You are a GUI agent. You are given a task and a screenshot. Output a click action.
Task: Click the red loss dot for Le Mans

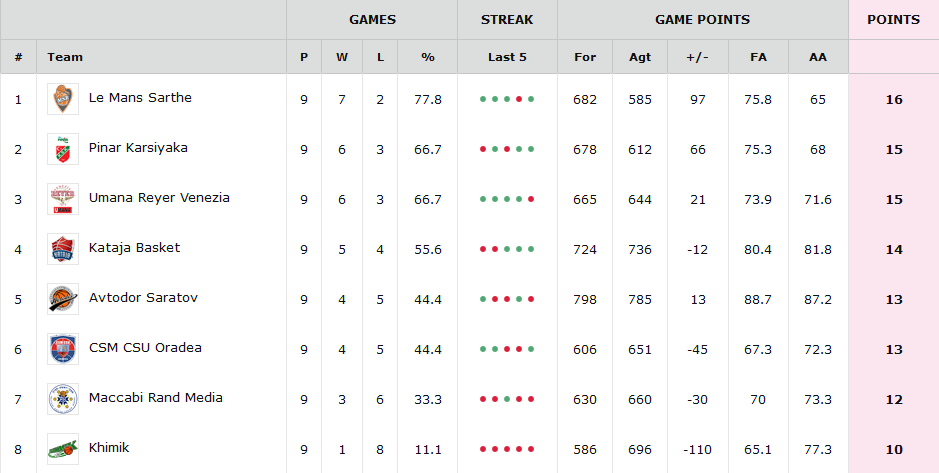(519, 99)
